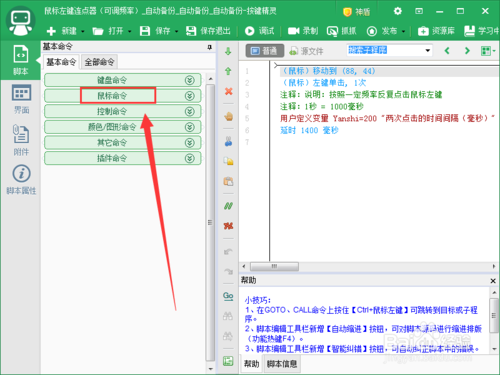Uncomment lines with red slashes icon
Viewport: 500px width, 375px height.
tap(228, 226)
